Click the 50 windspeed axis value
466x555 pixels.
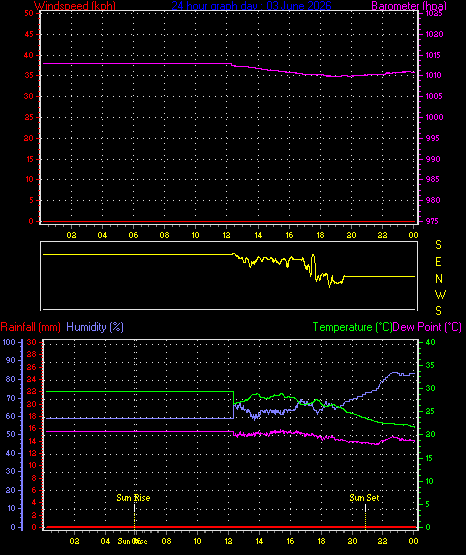29,13
